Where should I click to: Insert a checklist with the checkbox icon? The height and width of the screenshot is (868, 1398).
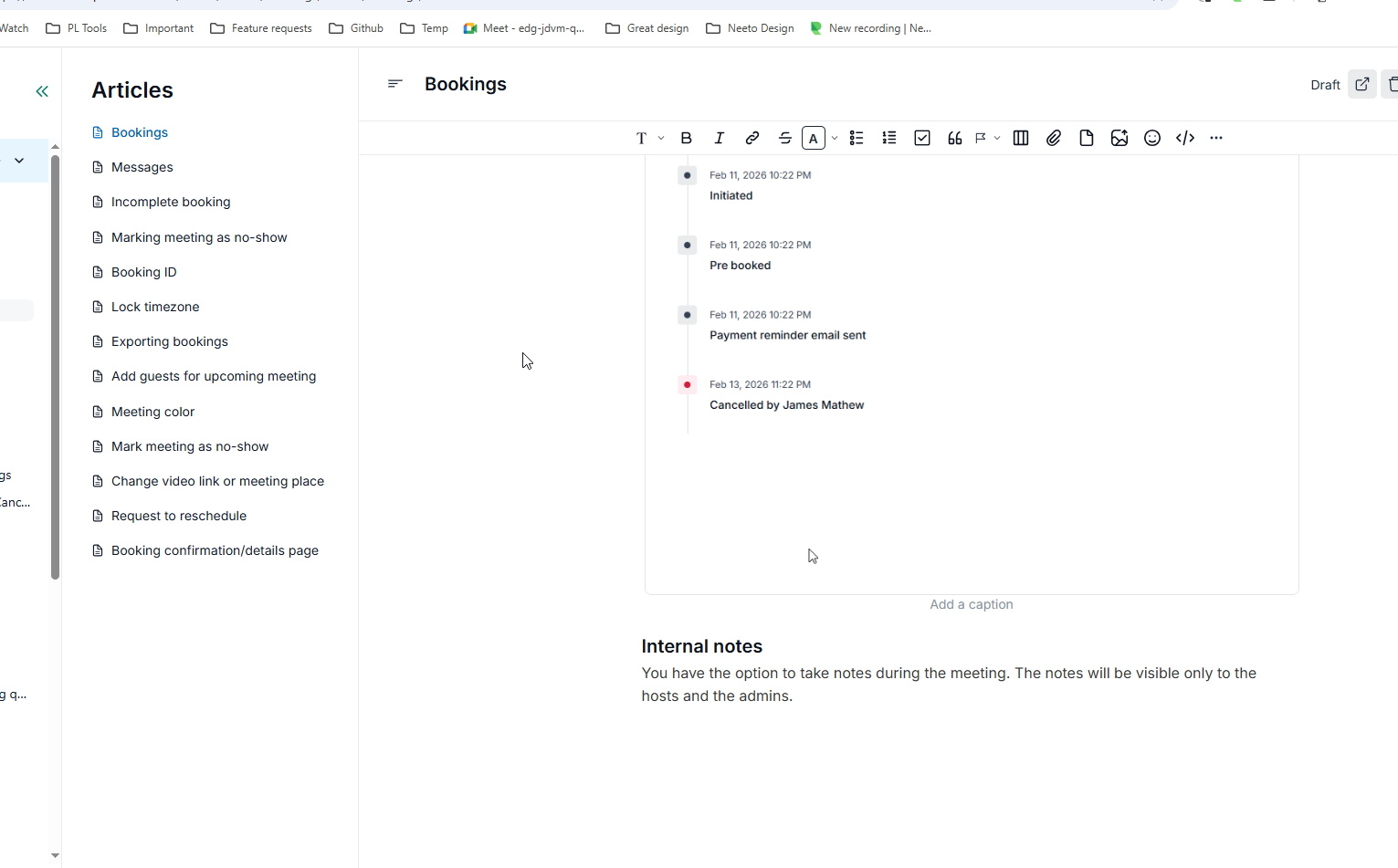click(922, 138)
